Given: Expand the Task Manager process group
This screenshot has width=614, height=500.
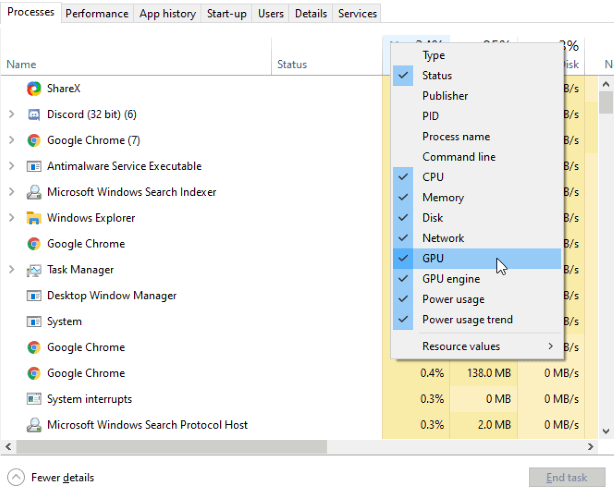Looking at the screenshot, I should 12,270.
